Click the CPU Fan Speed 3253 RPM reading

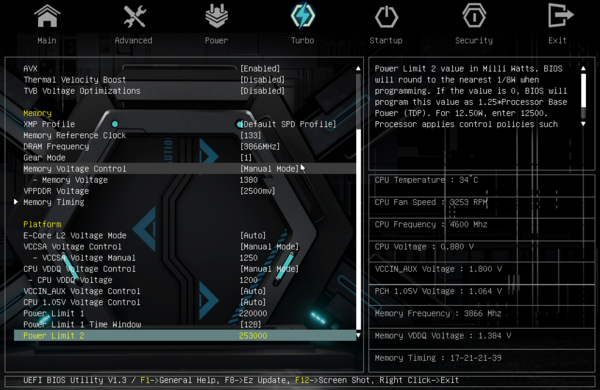431,202
